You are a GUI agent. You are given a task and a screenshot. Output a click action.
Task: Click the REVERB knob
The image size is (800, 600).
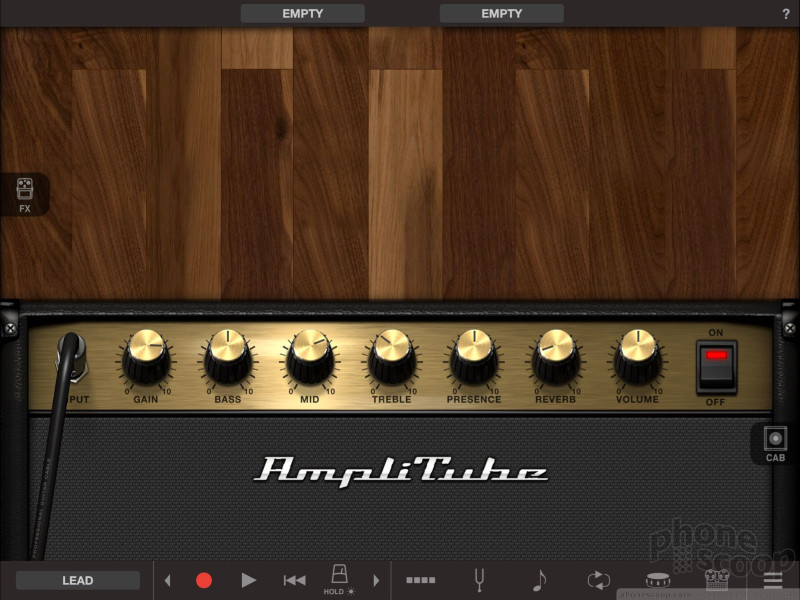click(556, 357)
